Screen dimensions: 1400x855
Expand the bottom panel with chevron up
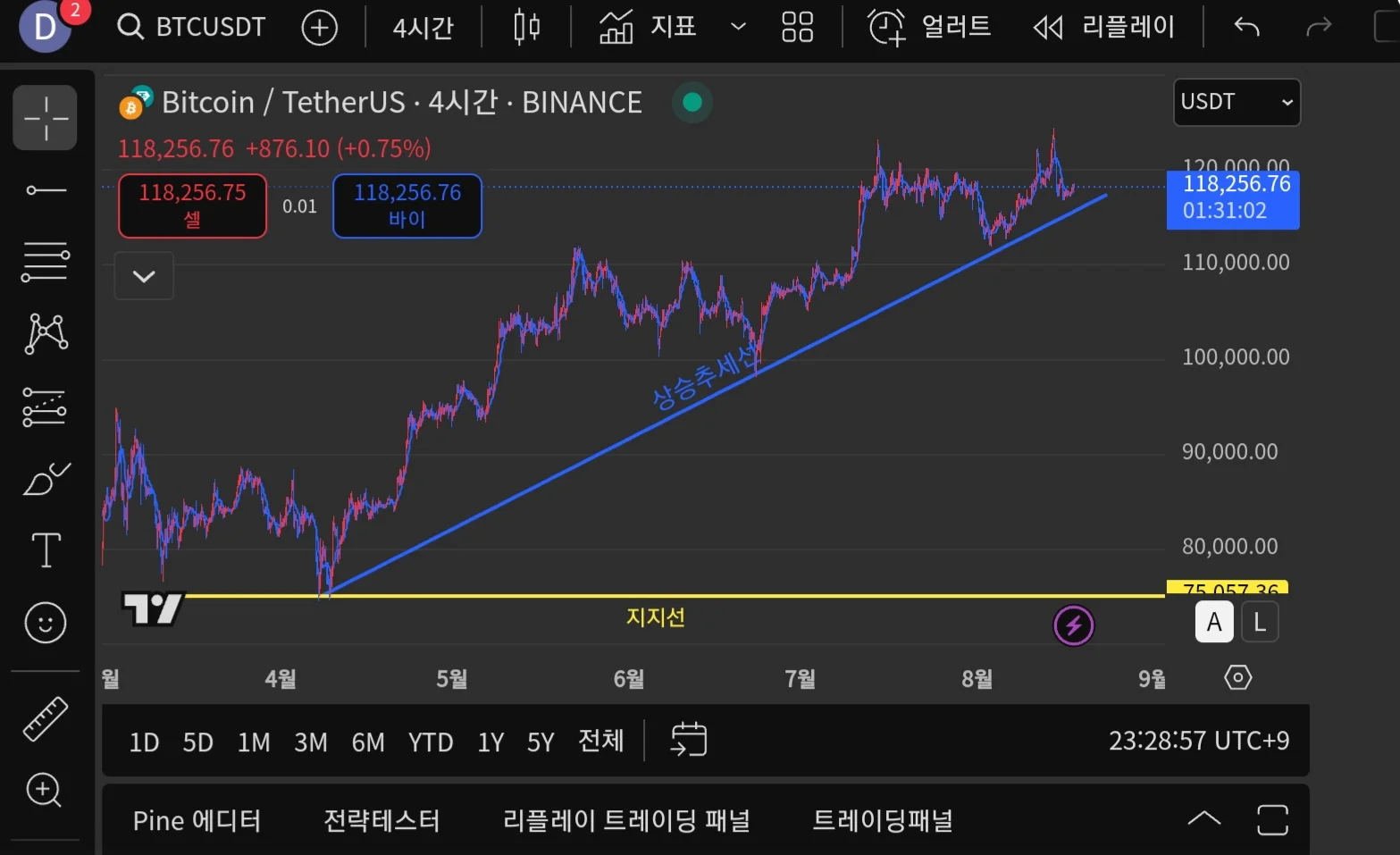[x=1204, y=818]
